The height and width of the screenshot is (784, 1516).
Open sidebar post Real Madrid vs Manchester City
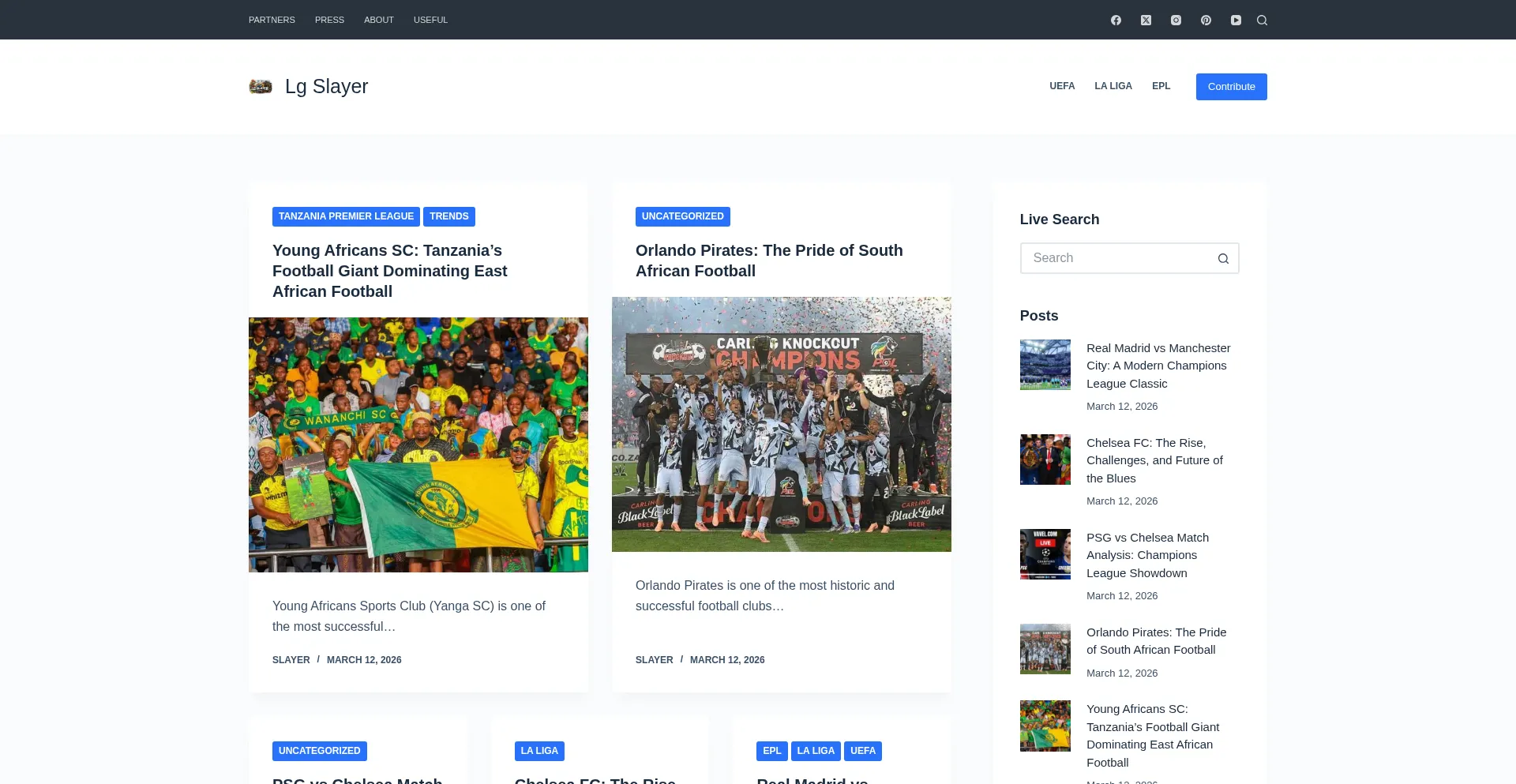click(1158, 366)
